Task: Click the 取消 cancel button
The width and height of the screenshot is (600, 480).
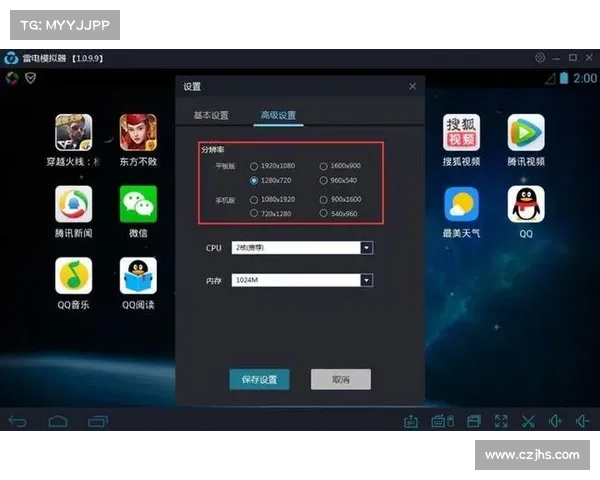Action: click(x=340, y=380)
